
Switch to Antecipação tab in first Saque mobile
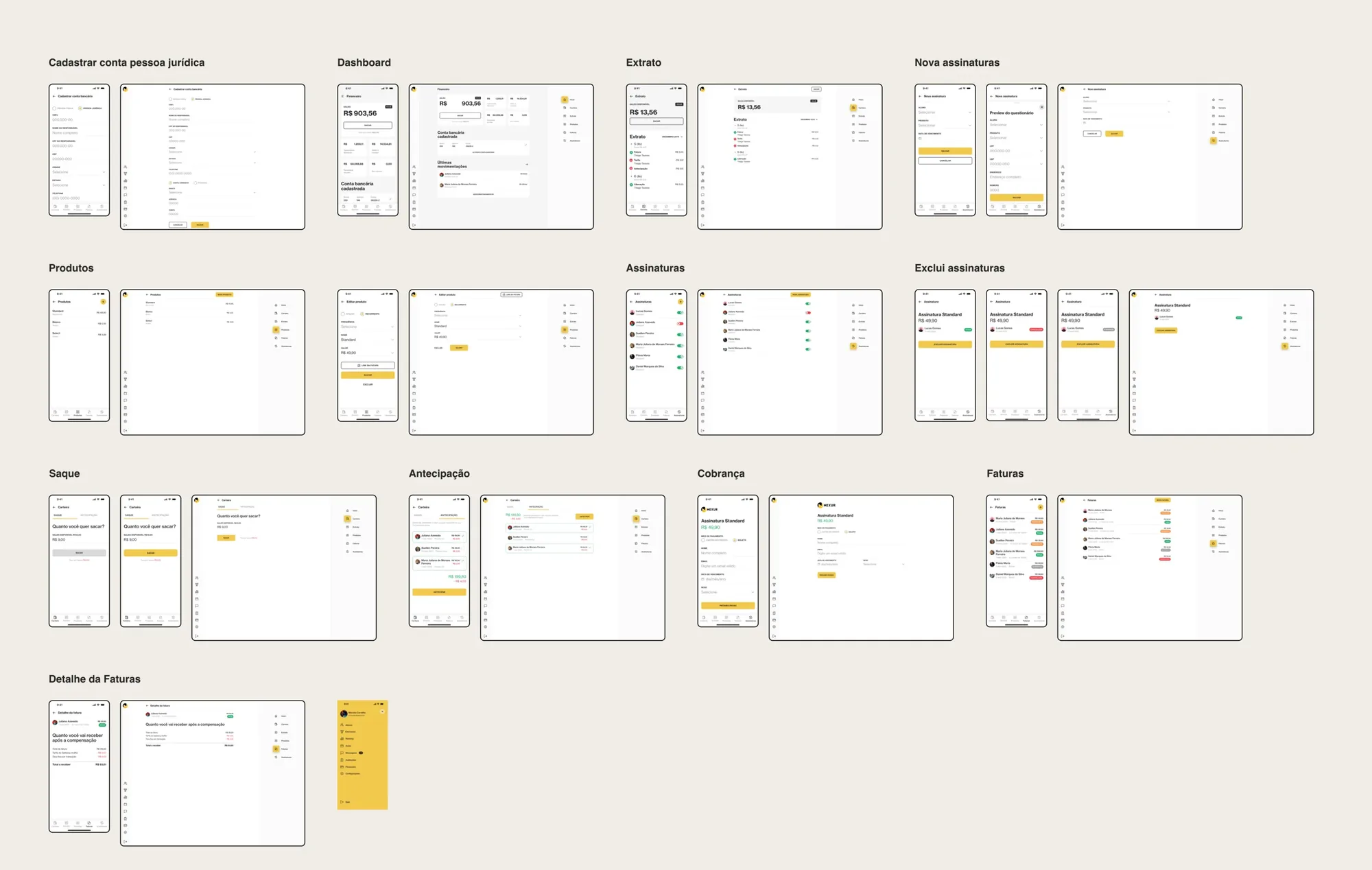89,515
